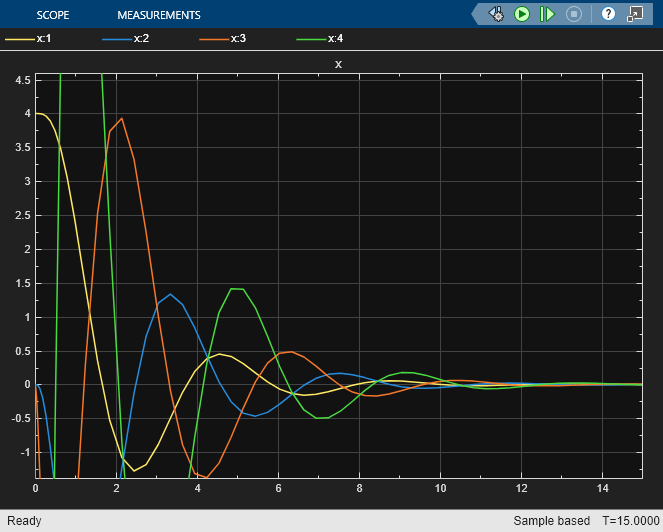The width and height of the screenshot is (663, 532).
Task: Click the "Sample based" status text
Action: pyautogui.click(x=551, y=521)
